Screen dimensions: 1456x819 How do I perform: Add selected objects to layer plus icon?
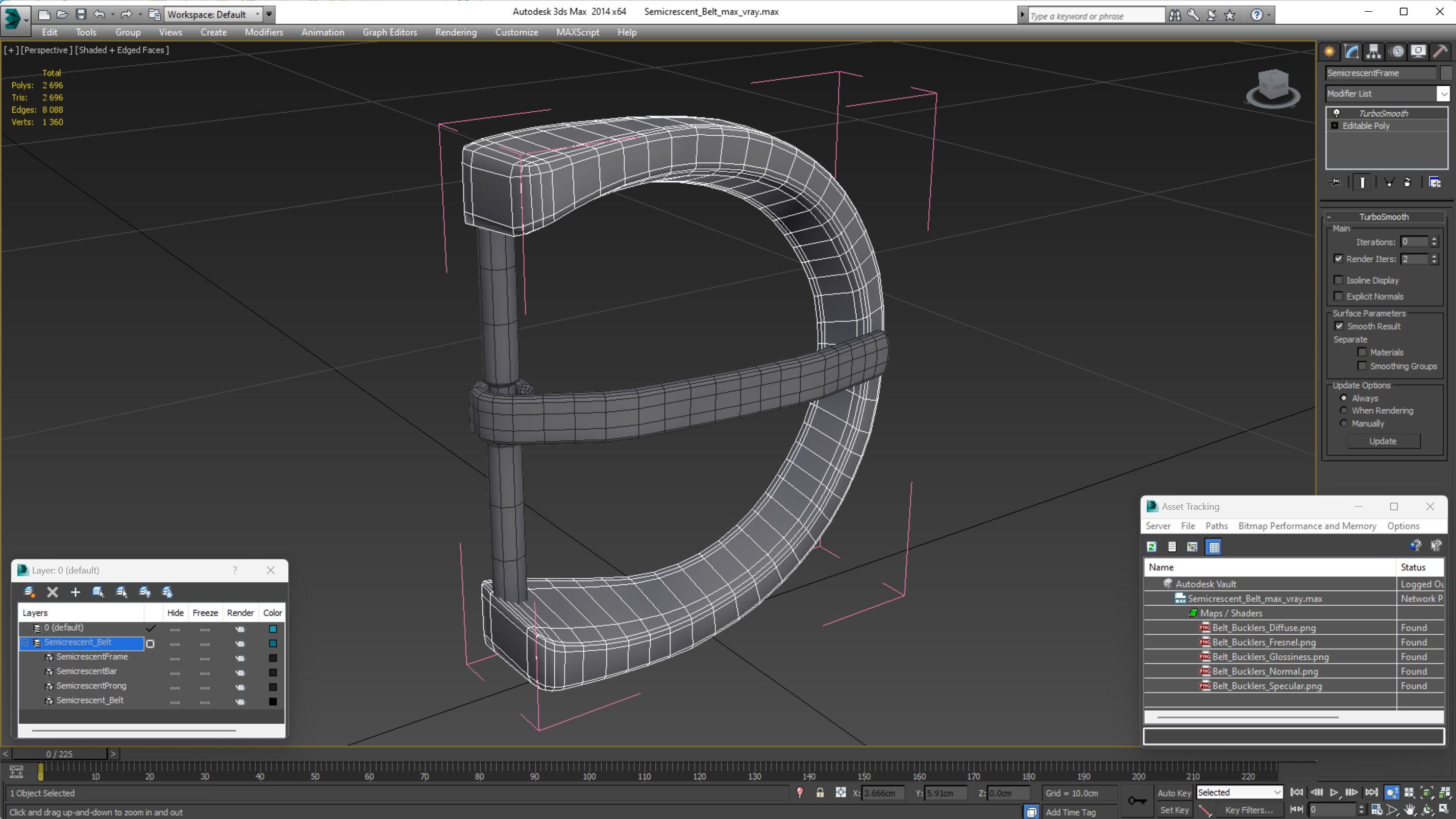pos(75,592)
